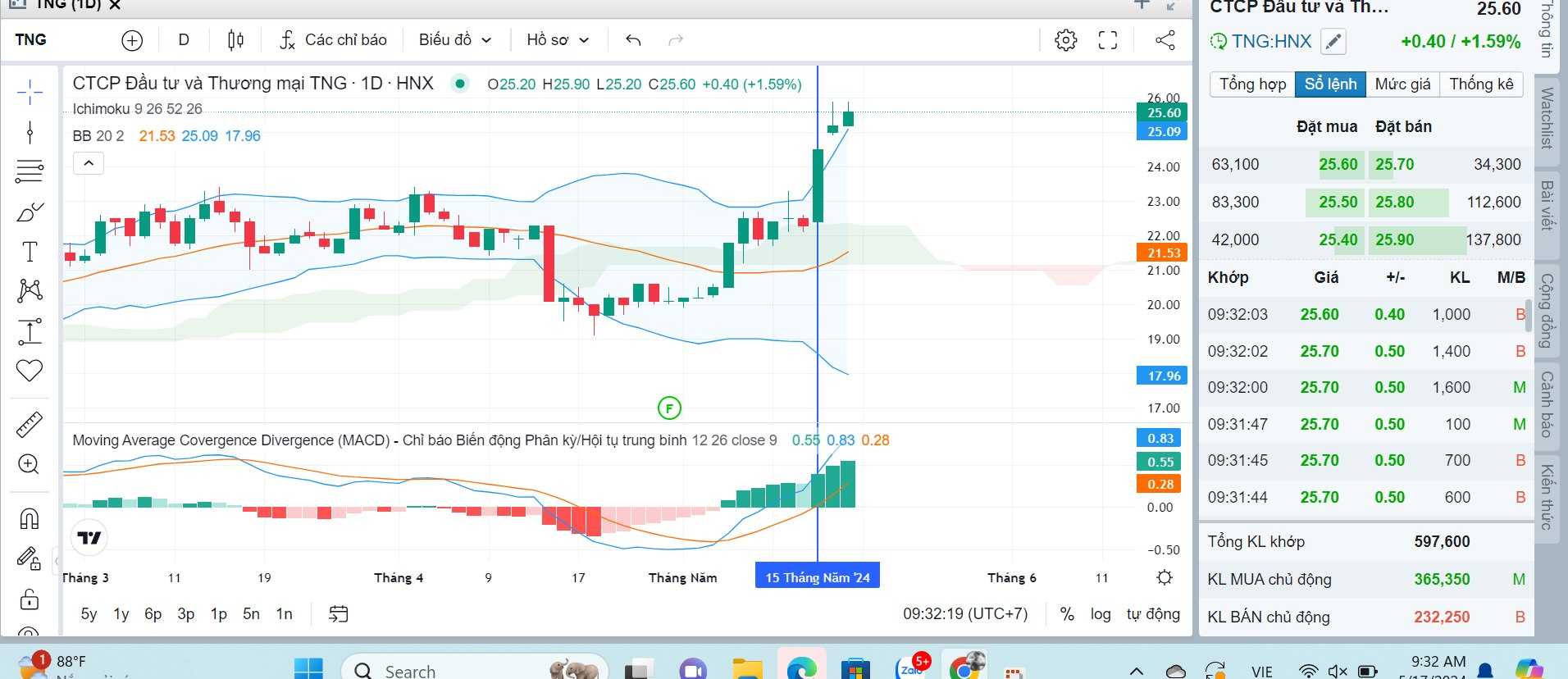Viewport: 1568px width, 679px height.
Task: Open the heart icons tool
Action: tap(30, 371)
